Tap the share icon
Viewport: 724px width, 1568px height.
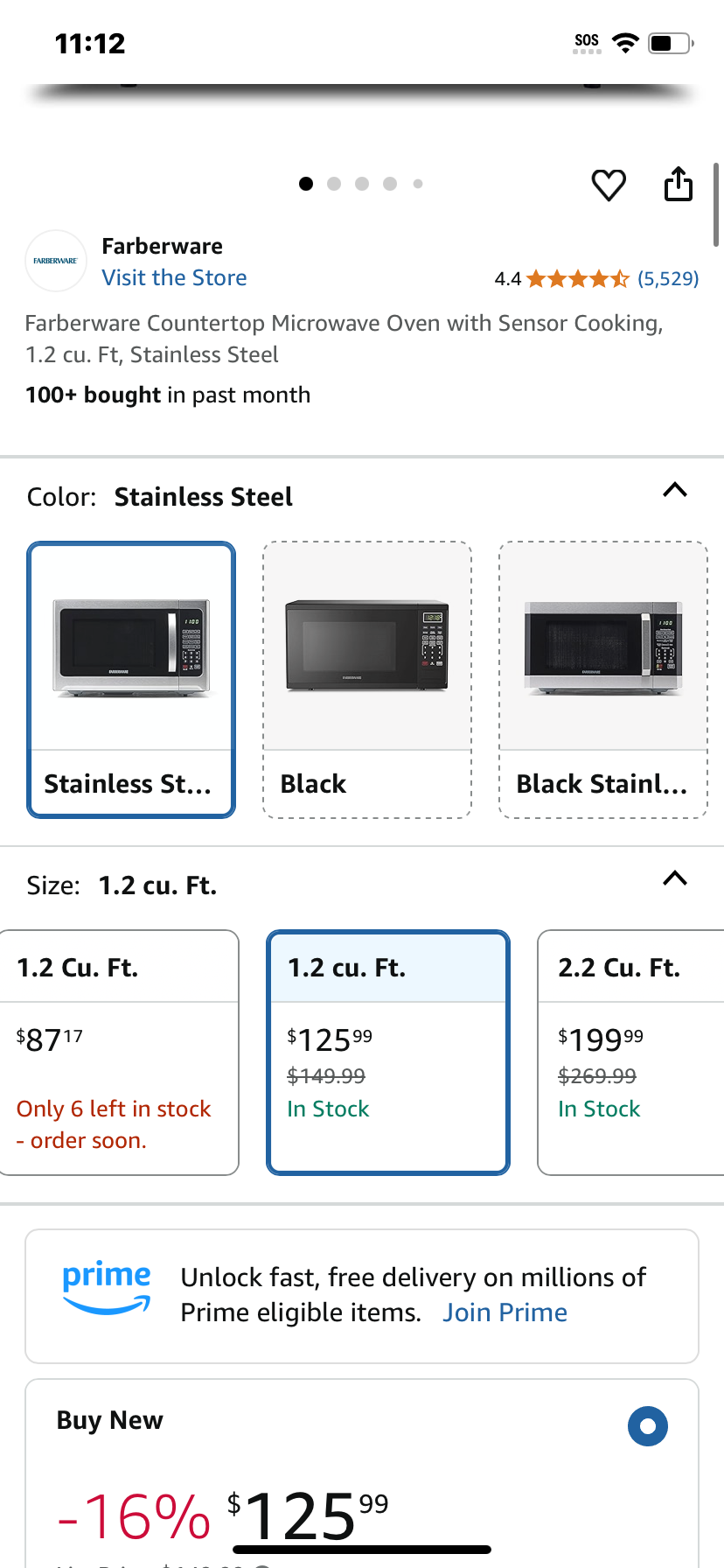click(x=678, y=184)
